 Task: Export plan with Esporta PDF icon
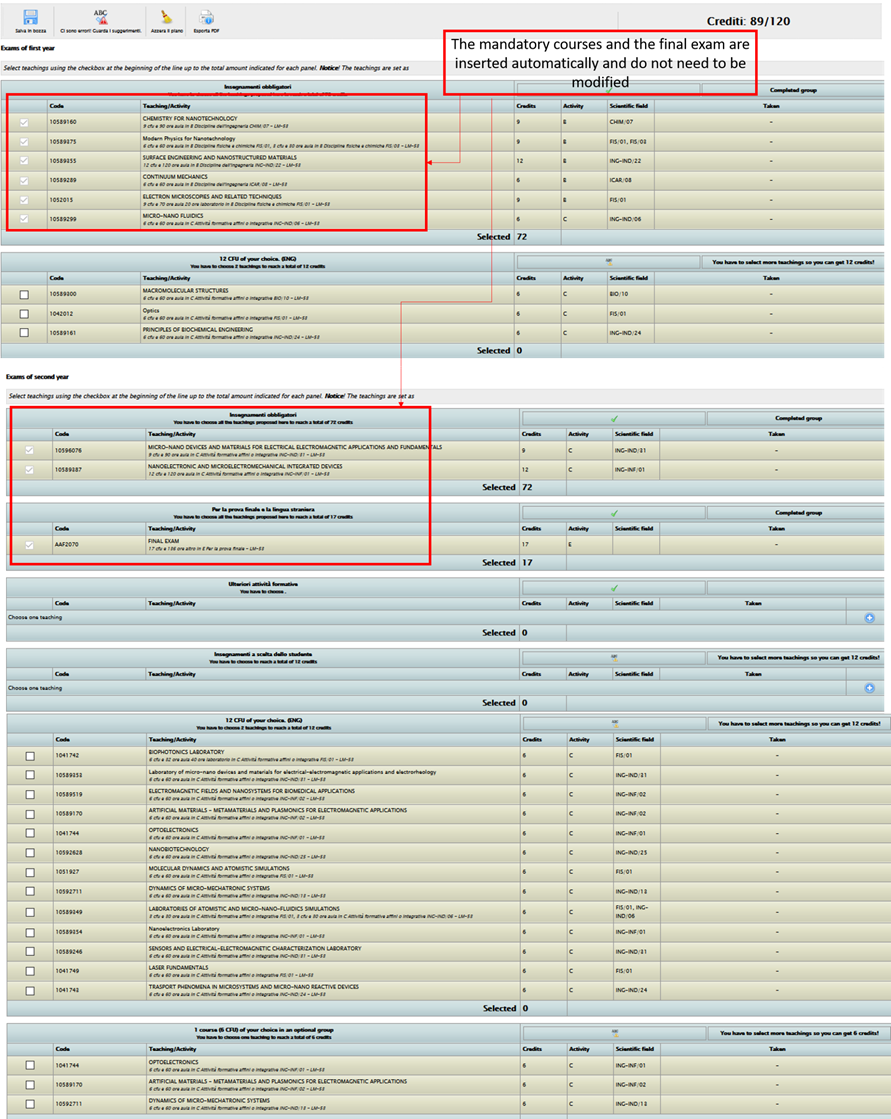pyautogui.click(x=206, y=17)
